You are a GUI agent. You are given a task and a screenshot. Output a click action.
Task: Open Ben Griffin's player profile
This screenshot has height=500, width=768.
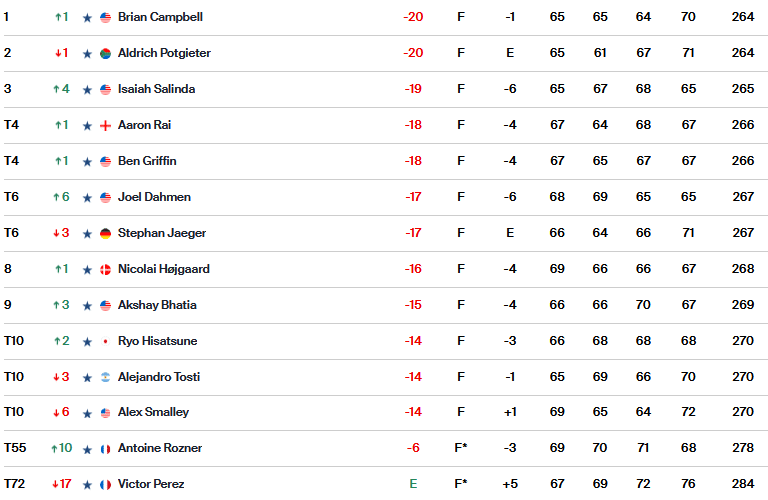coord(147,161)
